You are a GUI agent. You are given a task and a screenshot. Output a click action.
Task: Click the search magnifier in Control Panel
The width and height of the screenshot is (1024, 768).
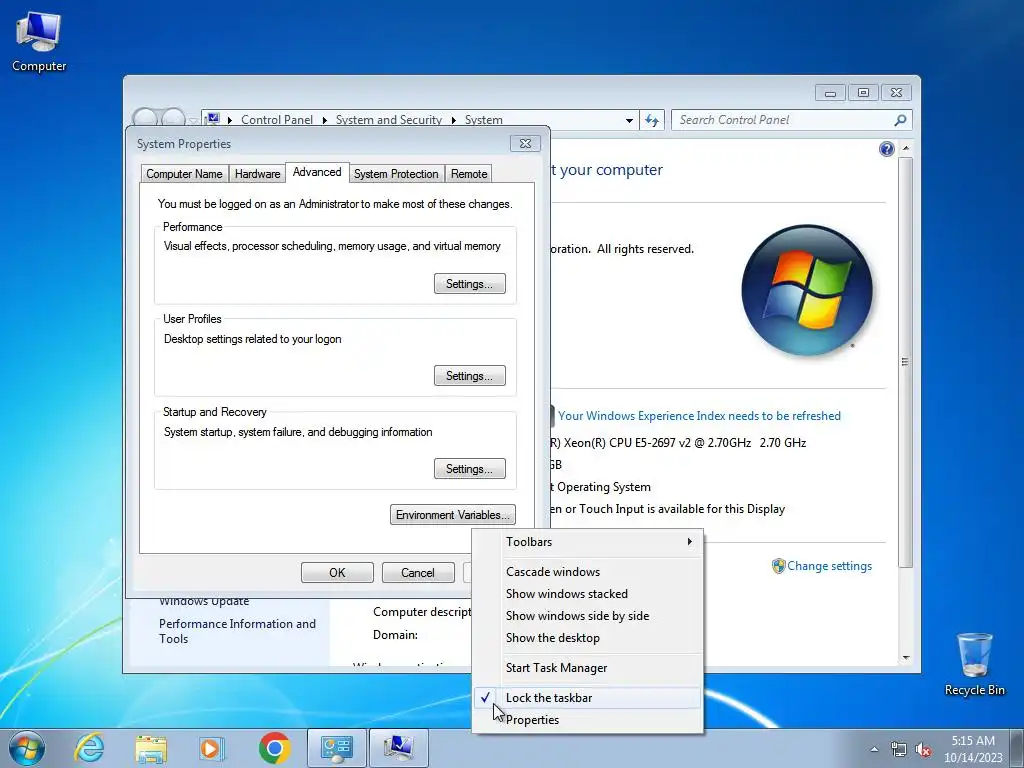900,120
